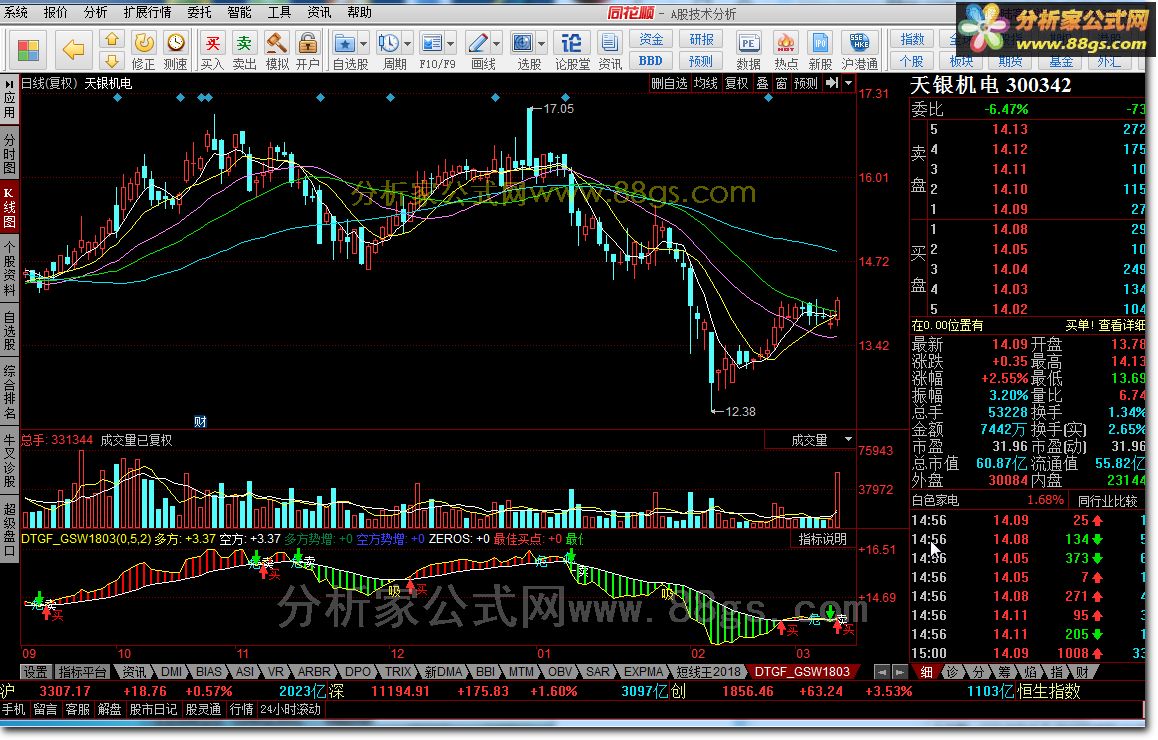
Task: Click the red 买入 buy icon
Action: click(x=213, y=43)
